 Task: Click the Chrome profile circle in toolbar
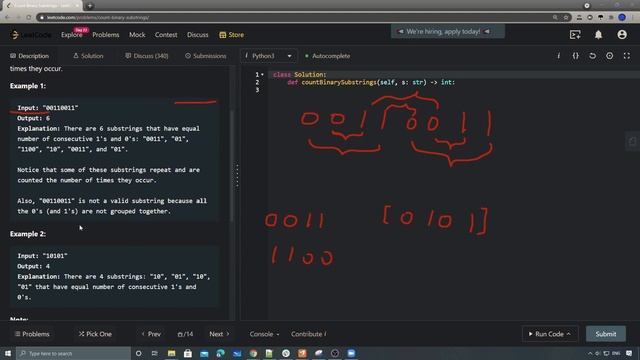pos(622,18)
